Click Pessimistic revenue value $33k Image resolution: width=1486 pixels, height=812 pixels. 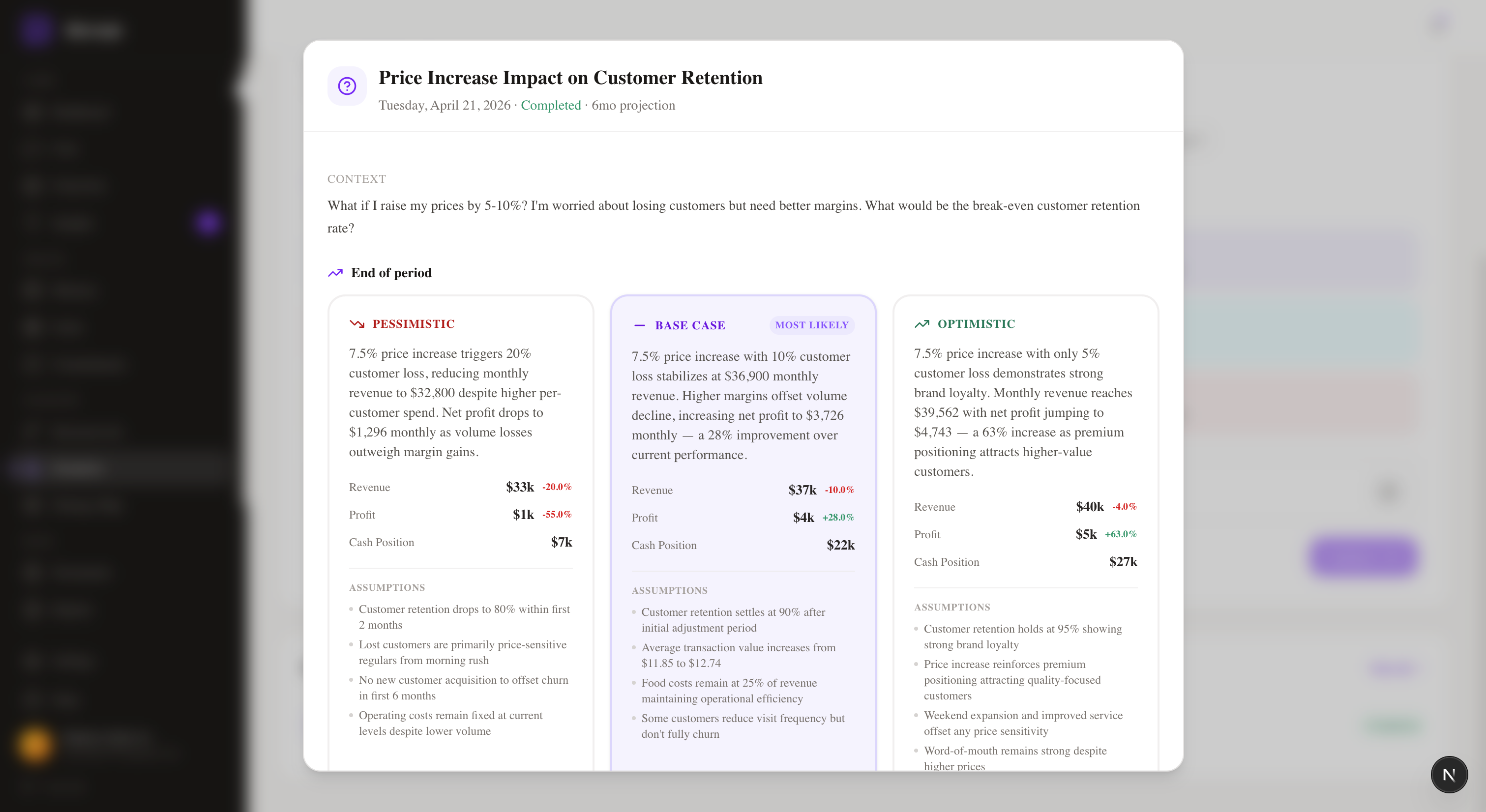519,487
